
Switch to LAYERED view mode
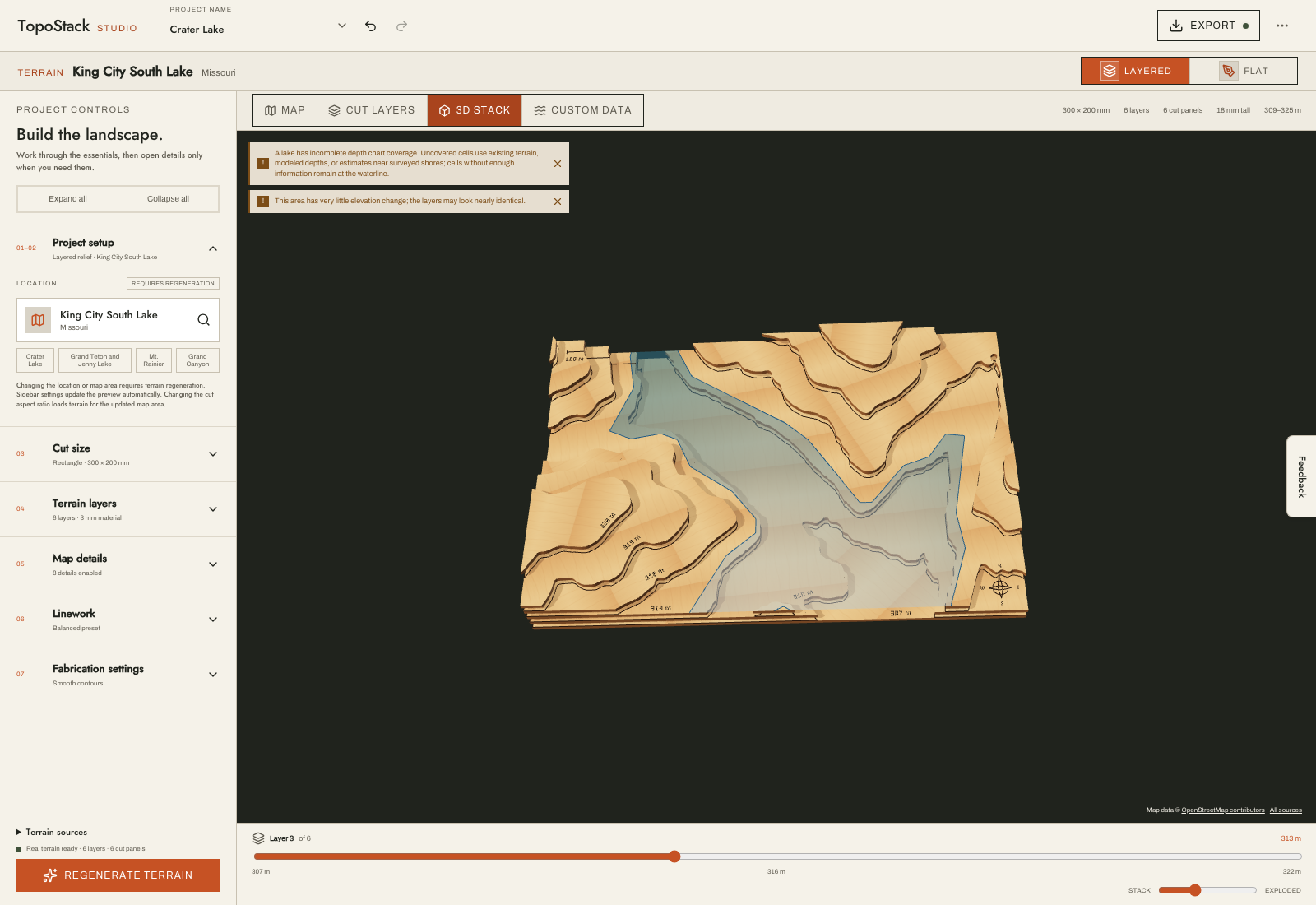(x=1135, y=71)
